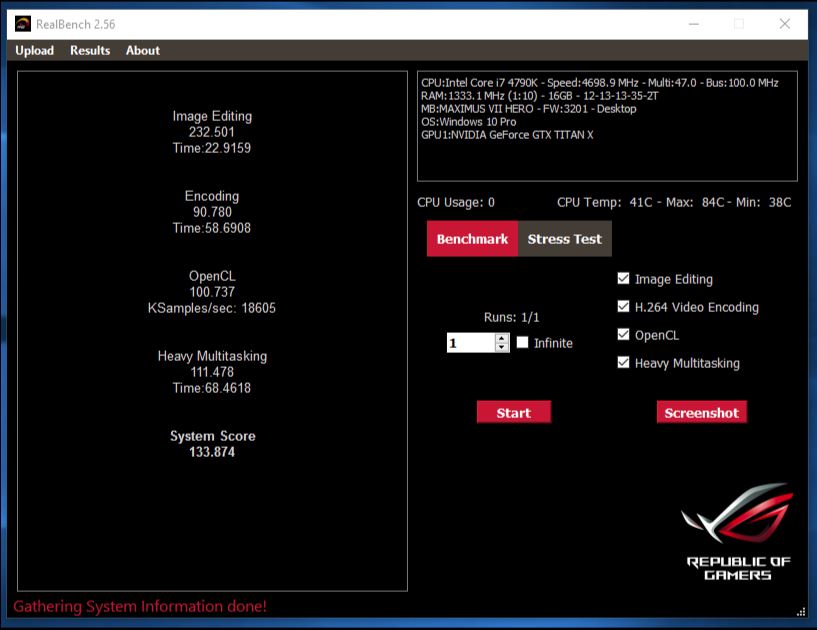Click the CPU Intel Core i7 4790K info line
The height and width of the screenshot is (630, 817).
600,83
